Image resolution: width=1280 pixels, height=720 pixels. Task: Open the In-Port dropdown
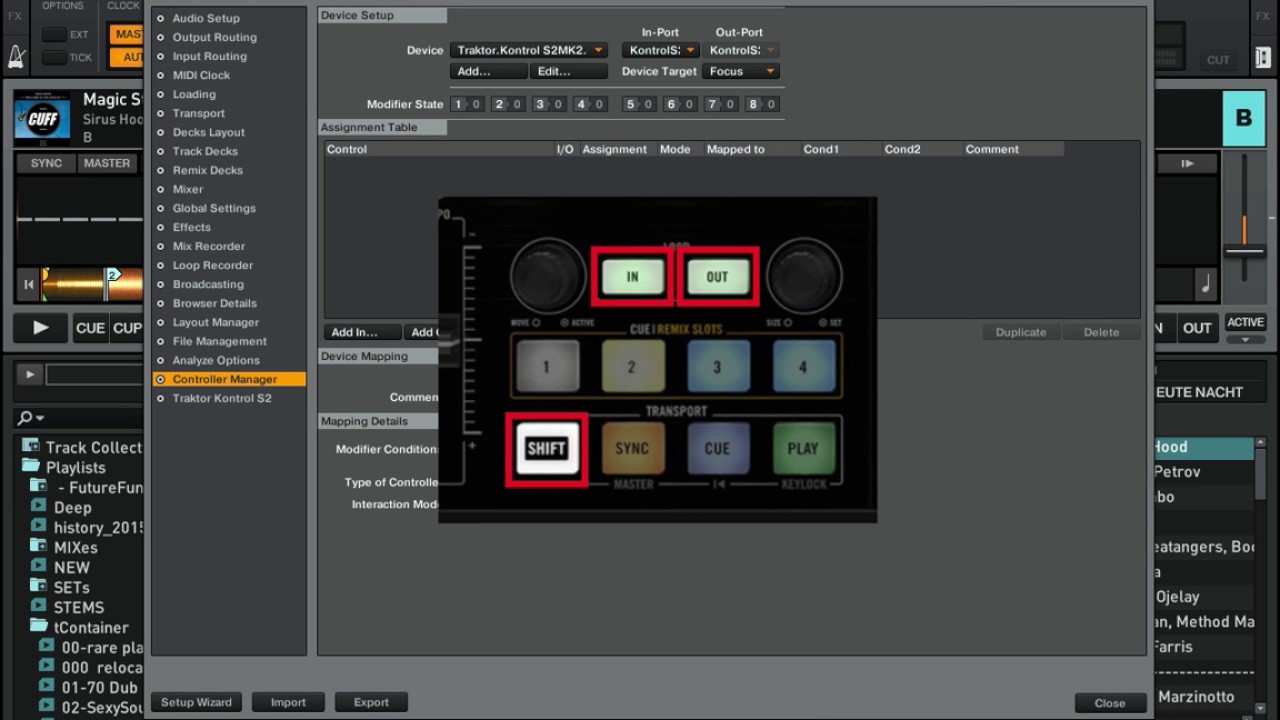coord(661,50)
